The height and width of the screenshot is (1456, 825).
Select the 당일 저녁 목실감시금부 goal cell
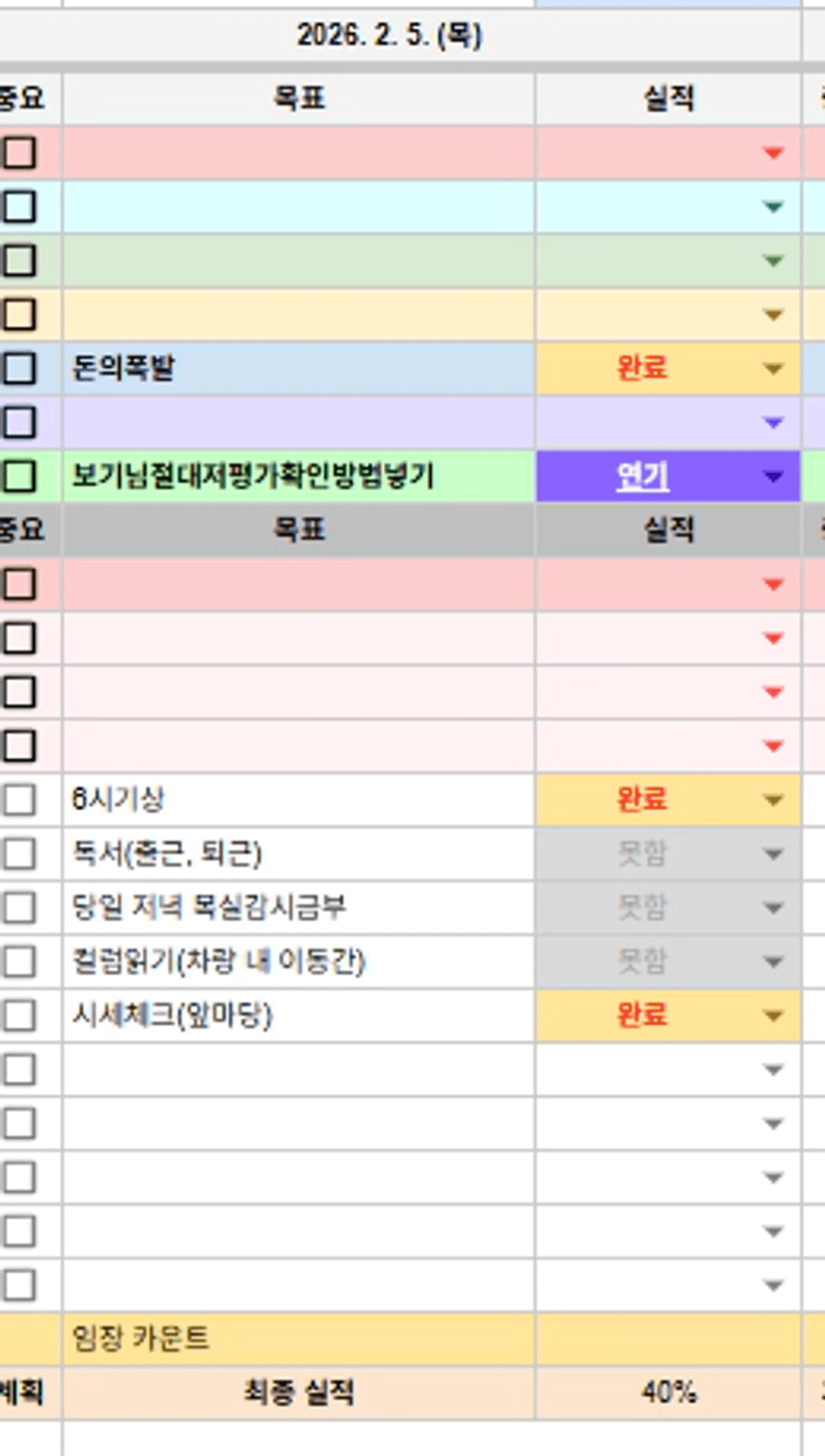coord(299,908)
